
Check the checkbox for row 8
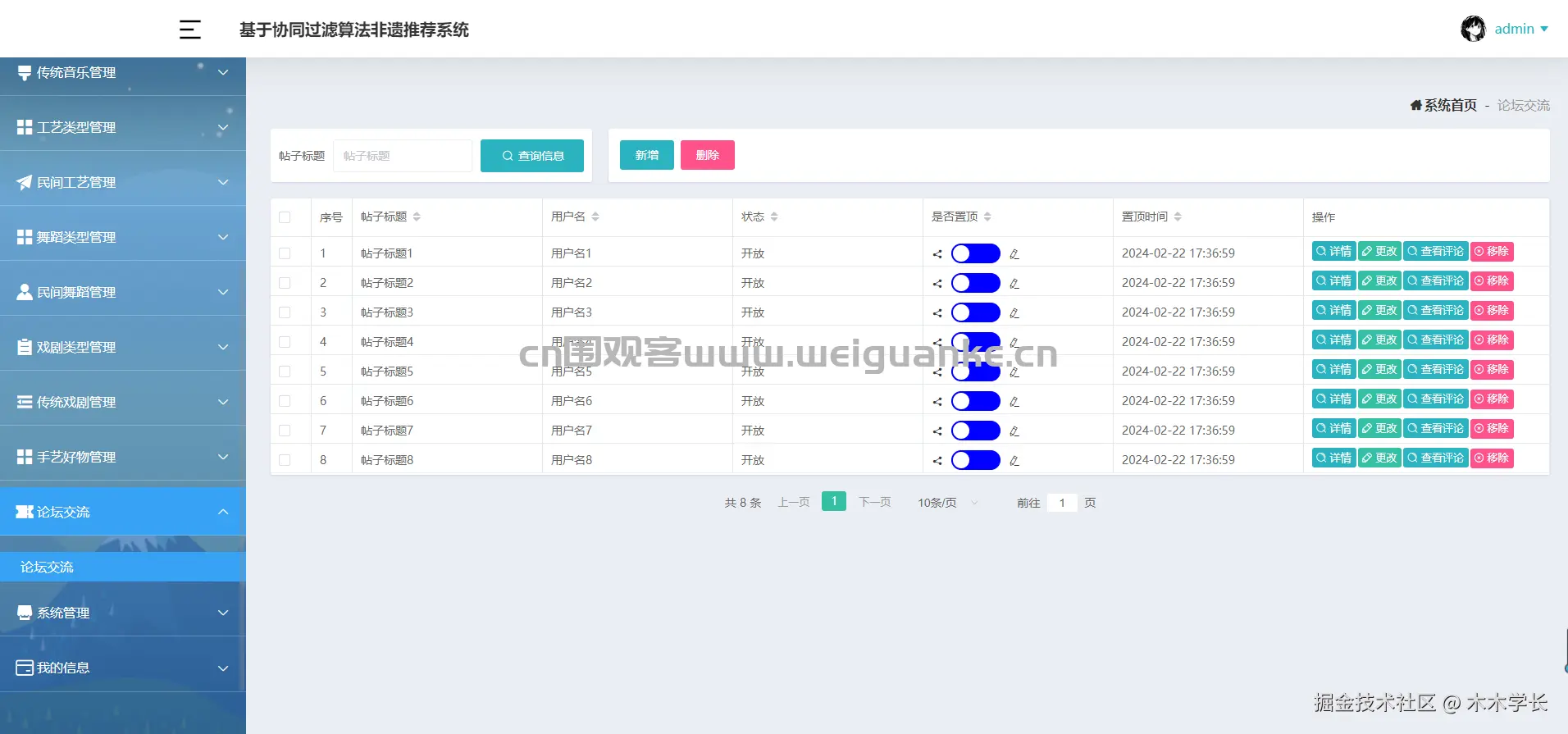(285, 460)
